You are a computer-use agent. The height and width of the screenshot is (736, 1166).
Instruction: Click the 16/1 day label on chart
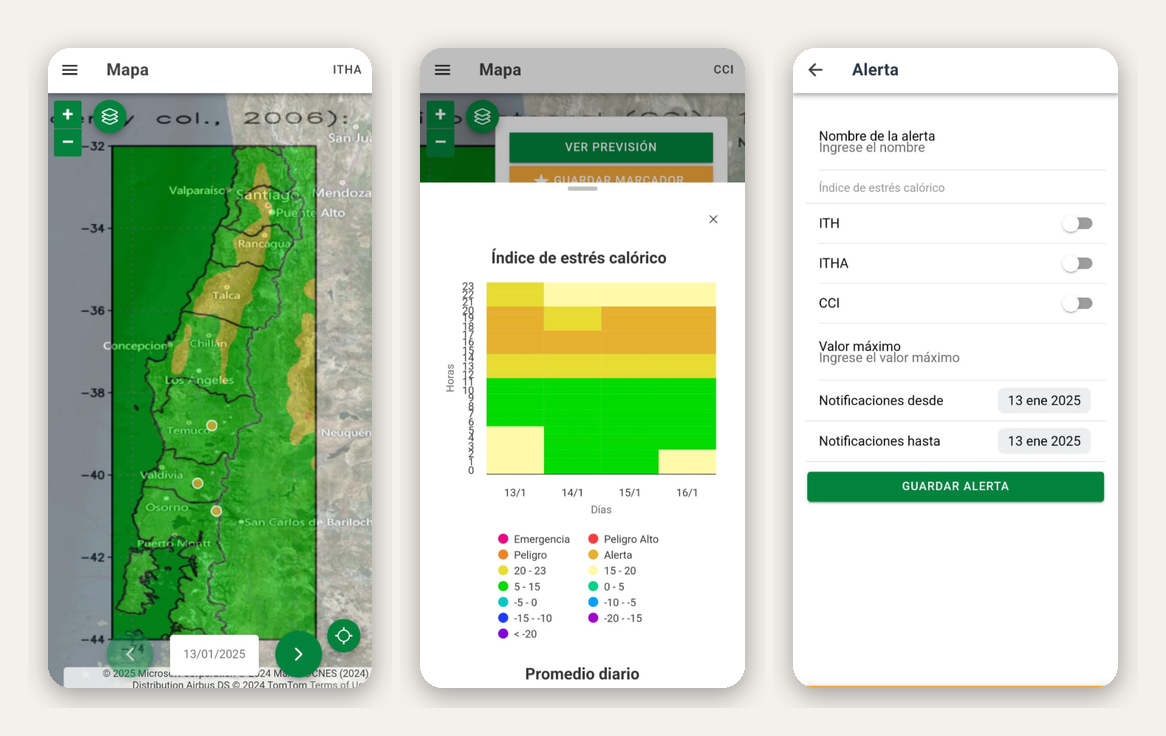[x=687, y=493]
